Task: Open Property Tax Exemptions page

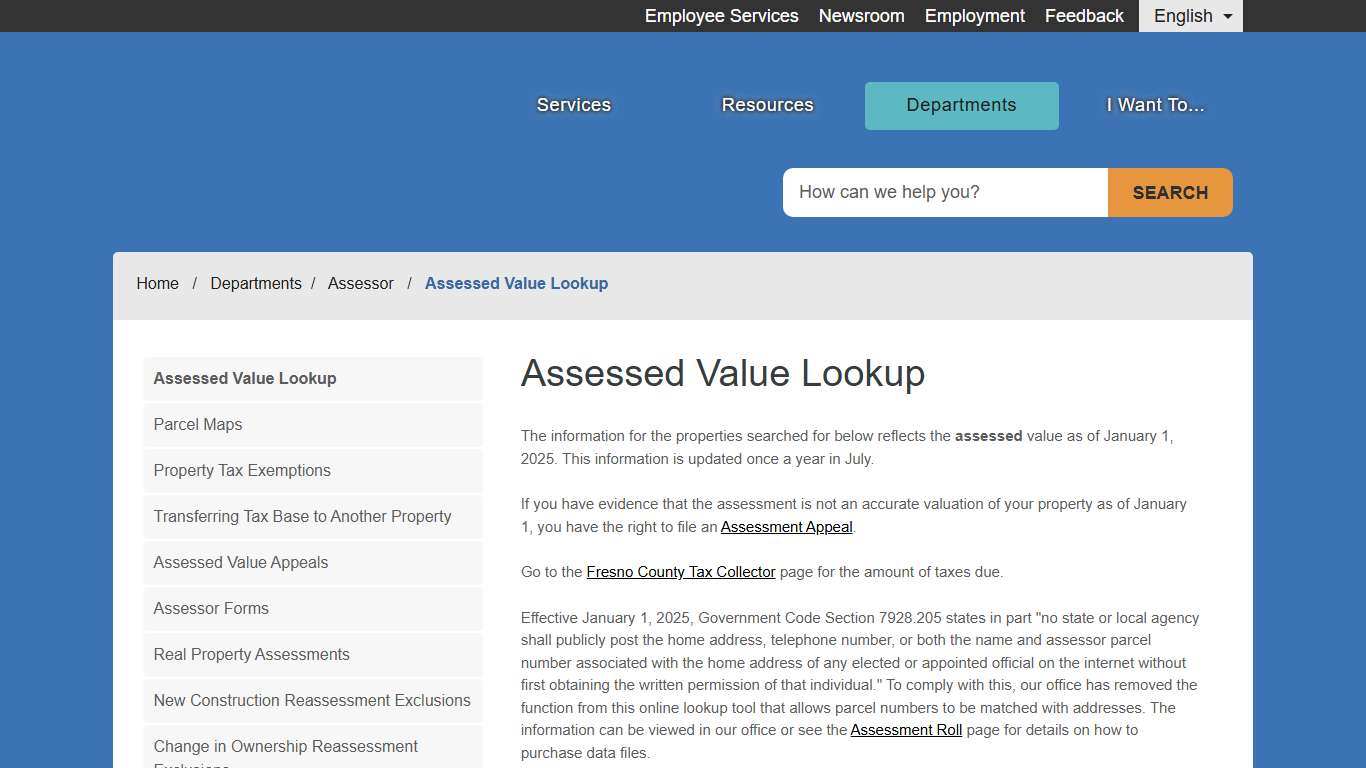Action: click(x=242, y=470)
